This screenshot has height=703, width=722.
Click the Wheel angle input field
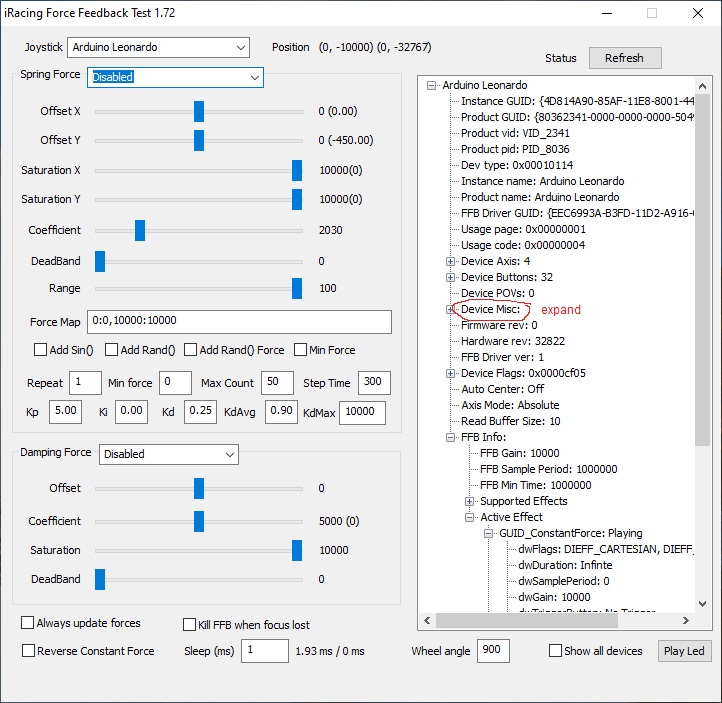[x=493, y=651]
